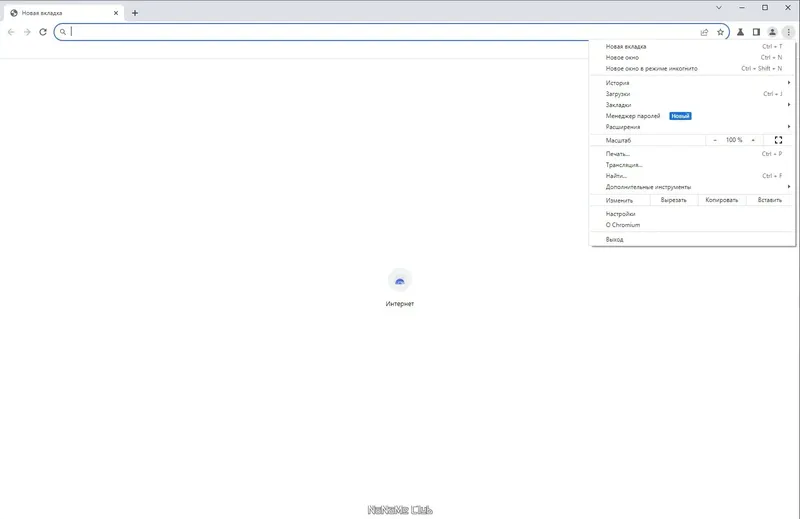Screen dimensions: 800x519
Task: Minimize the browser window
Action: point(742,8)
